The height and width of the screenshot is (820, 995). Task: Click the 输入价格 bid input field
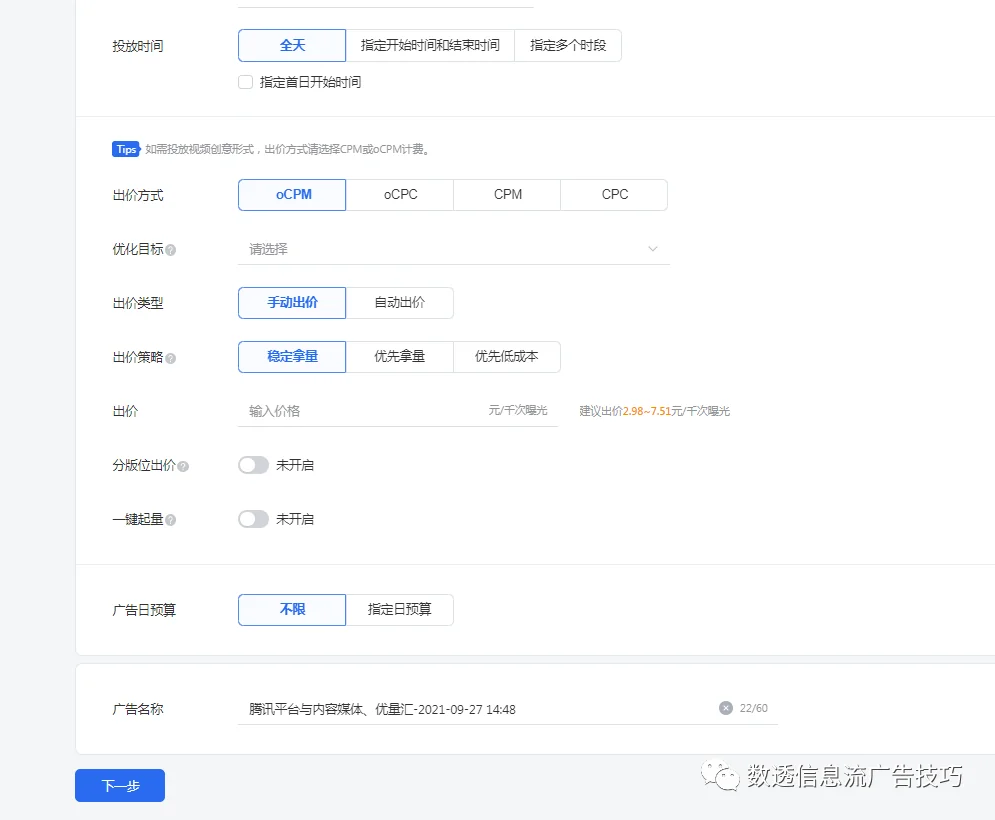(x=398, y=411)
